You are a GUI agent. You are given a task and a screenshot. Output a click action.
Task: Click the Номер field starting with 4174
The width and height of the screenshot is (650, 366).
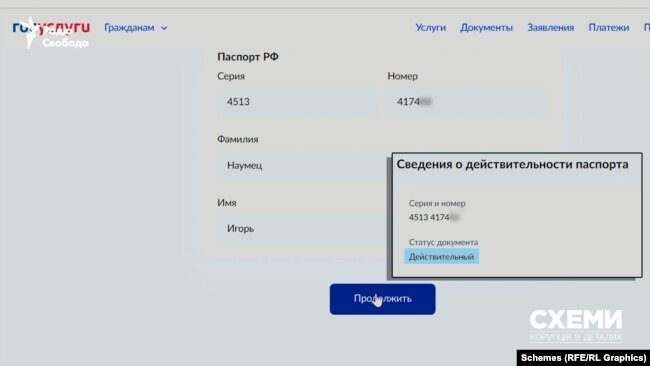[x=467, y=102]
